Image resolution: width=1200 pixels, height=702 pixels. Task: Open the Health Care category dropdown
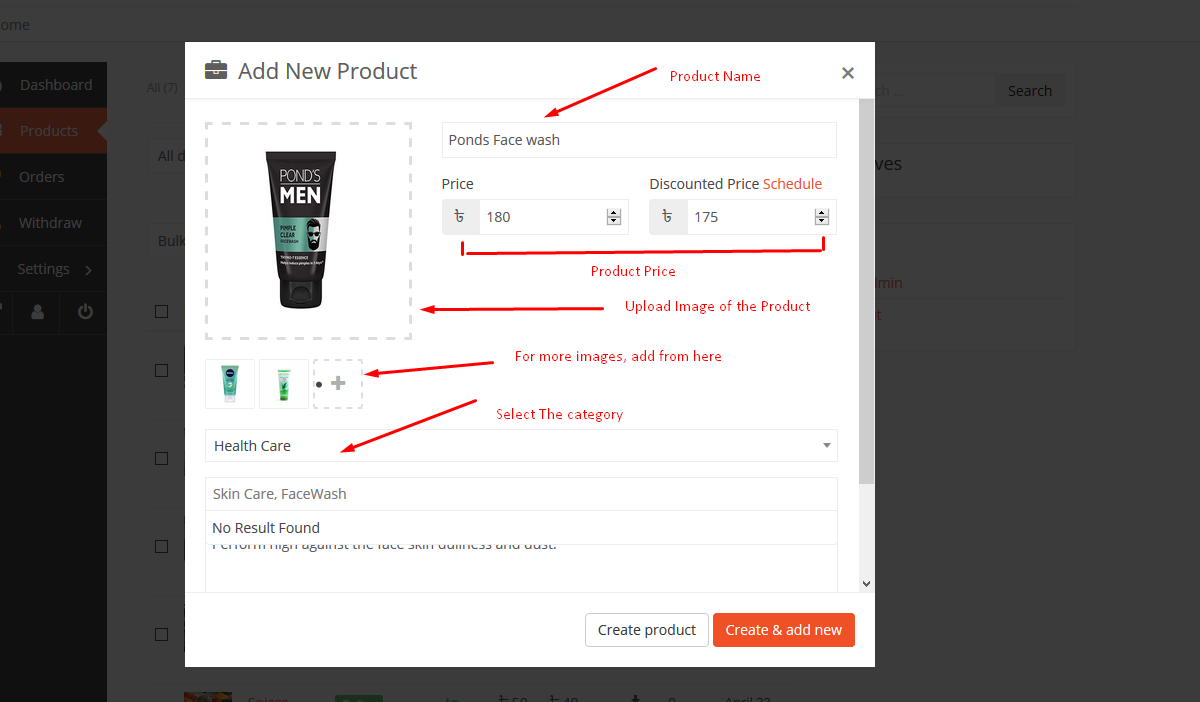(x=521, y=446)
